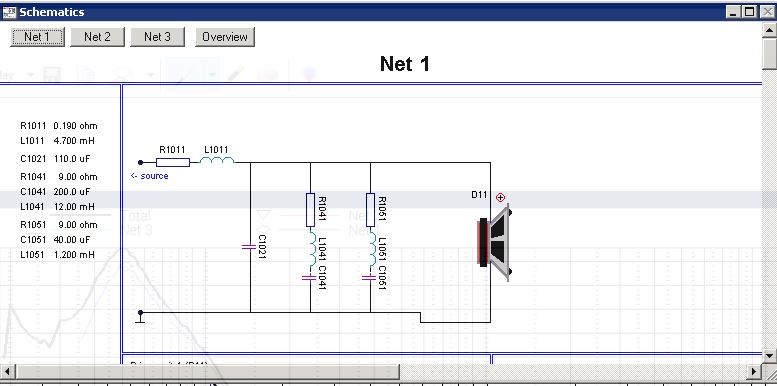Click the Schematics window title icon

tap(9, 12)
